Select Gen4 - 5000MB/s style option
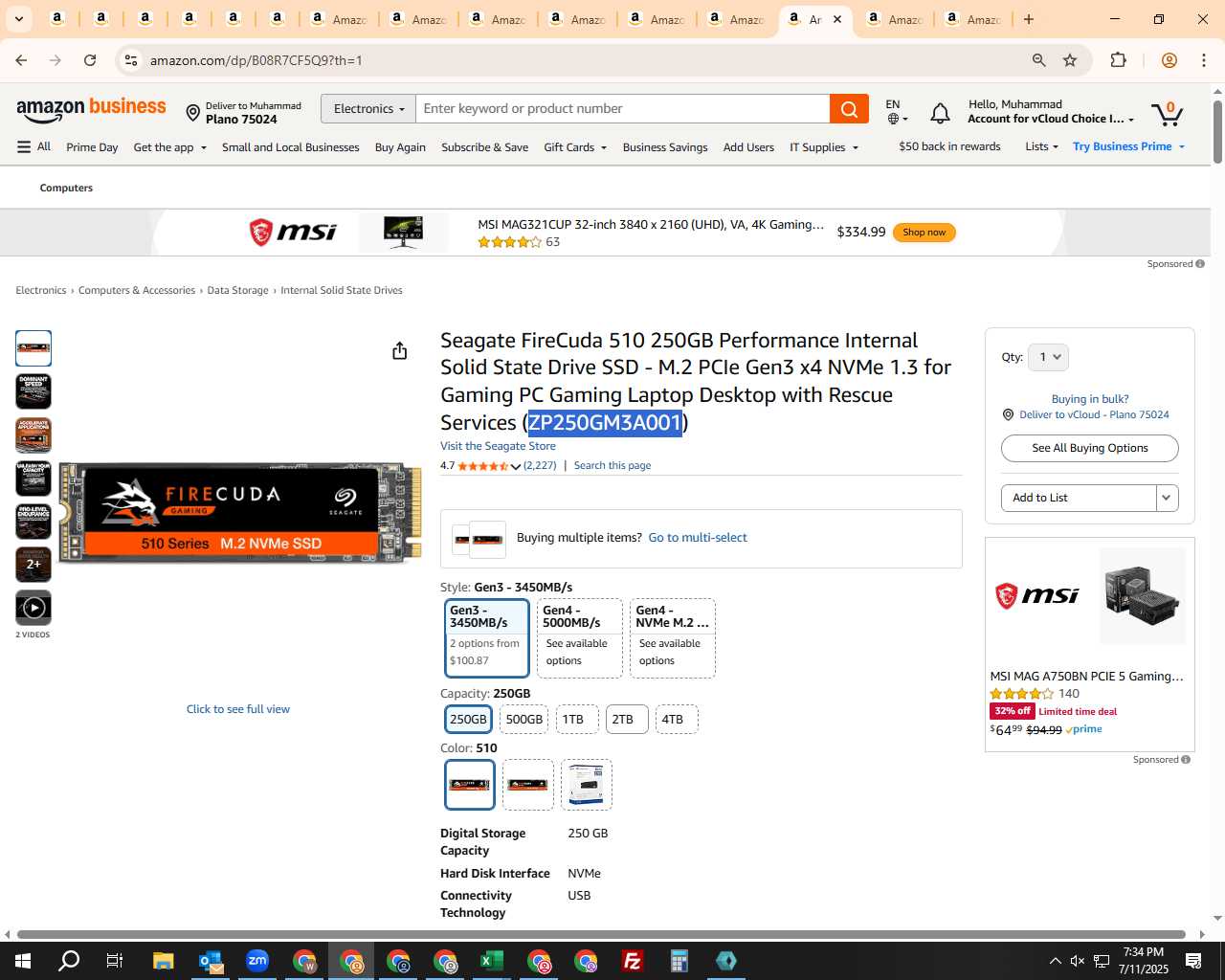This screenshot has height=980, width=1225. tap(580, 637)
